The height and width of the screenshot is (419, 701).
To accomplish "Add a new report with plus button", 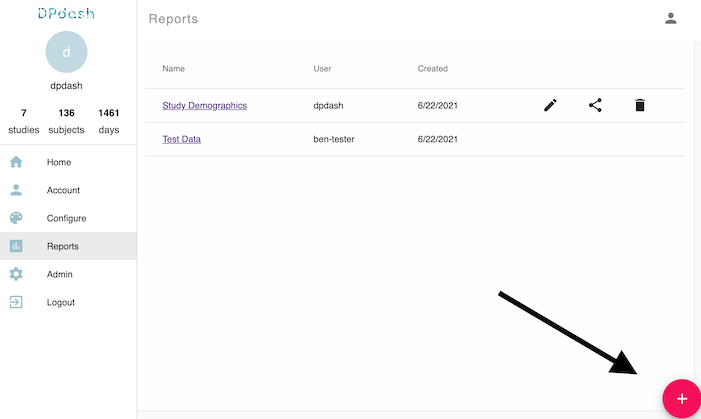I will click(682, 398).
